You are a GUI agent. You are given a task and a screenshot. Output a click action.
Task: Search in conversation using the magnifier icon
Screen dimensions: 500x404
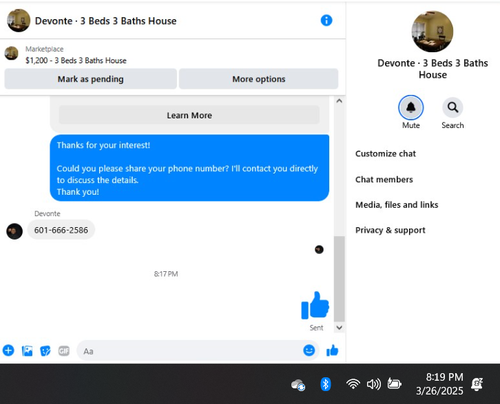tap(452, 107)
